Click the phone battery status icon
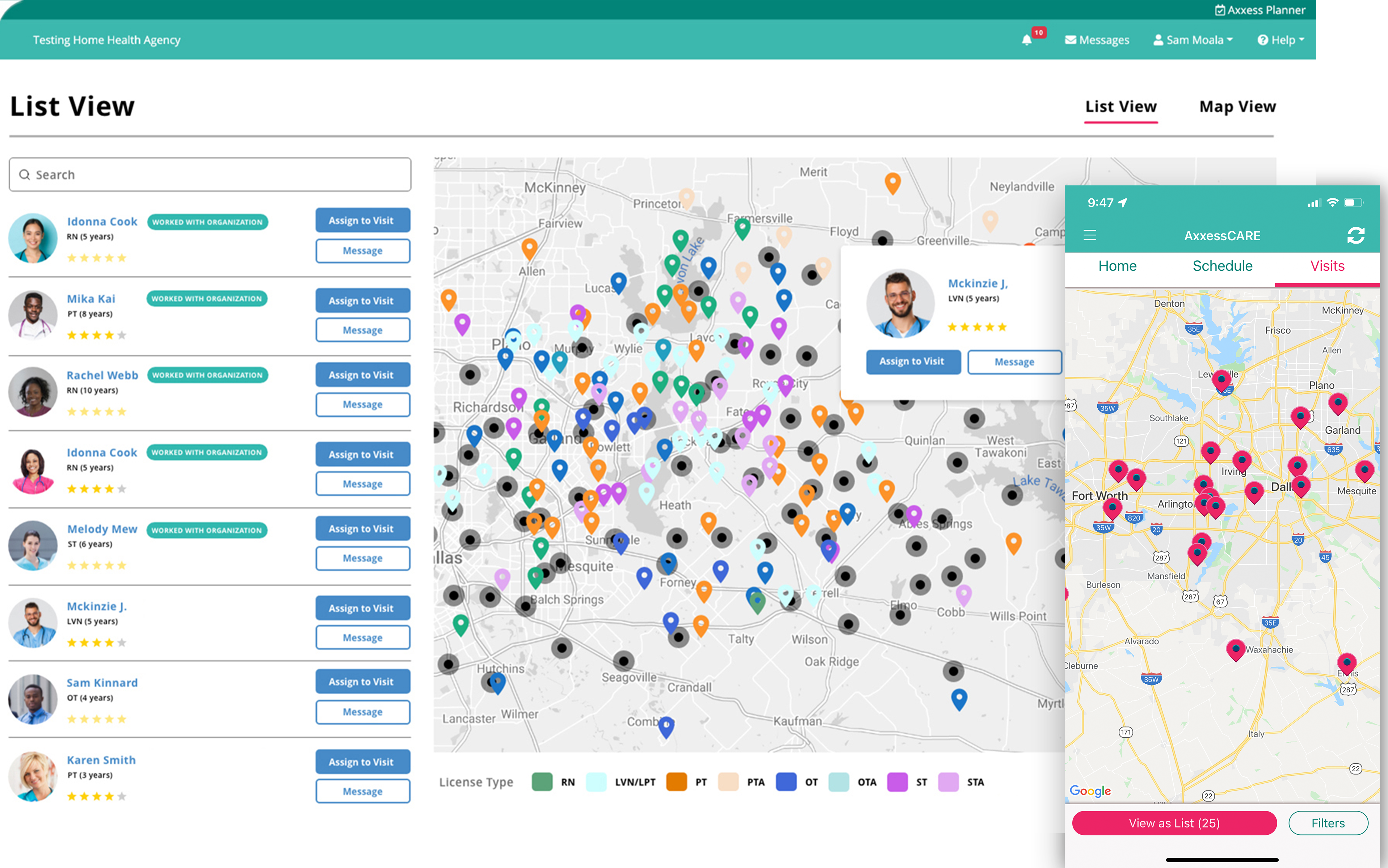 coord(1354,202)
